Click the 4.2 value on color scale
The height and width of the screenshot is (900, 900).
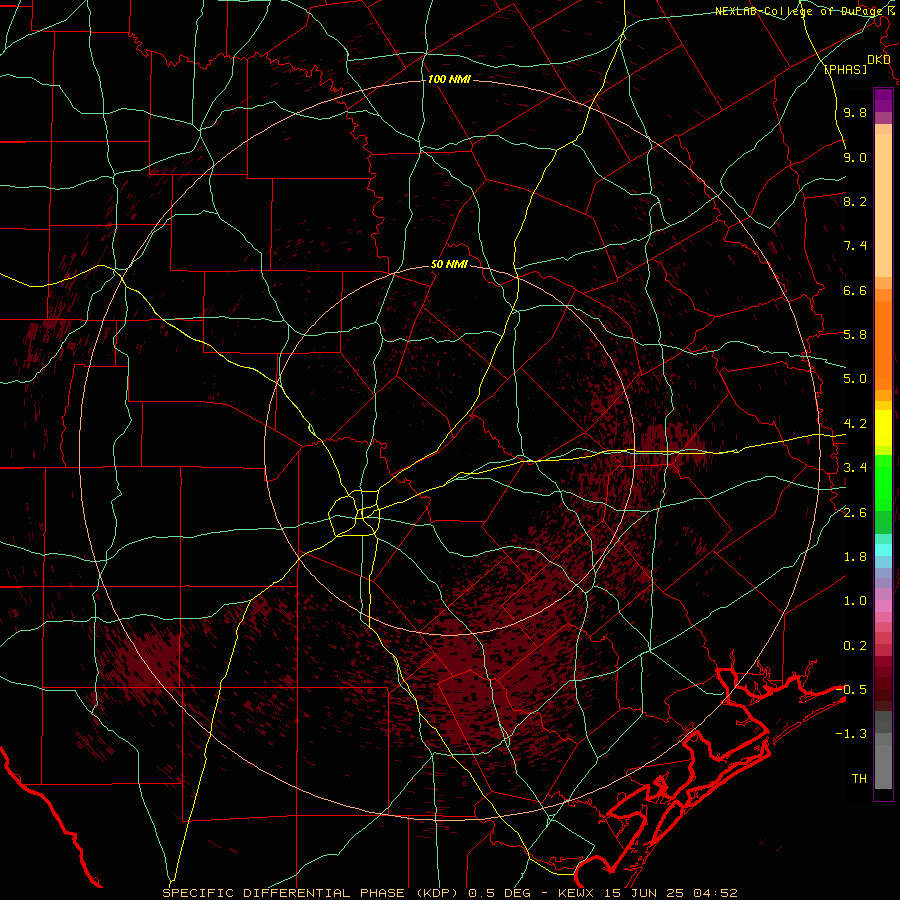(855, 424)
